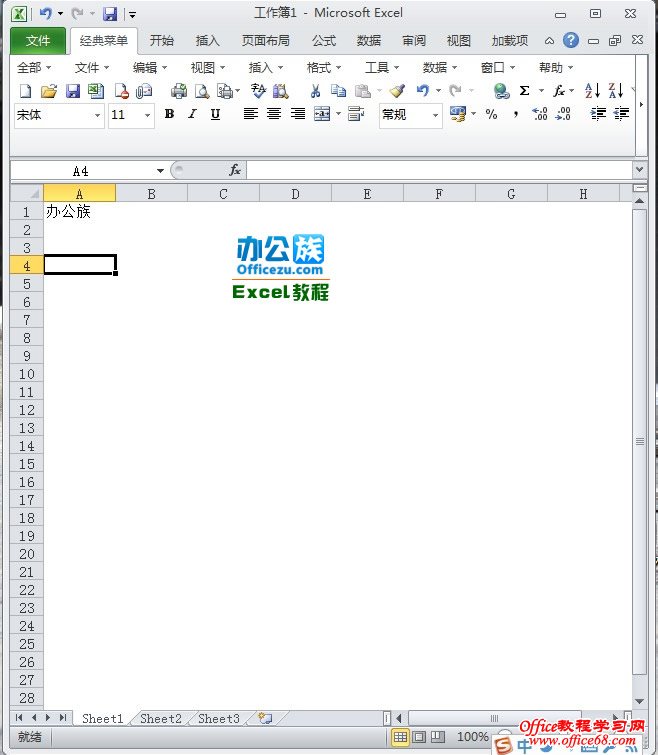Select row 10 header

coord(26,374)
